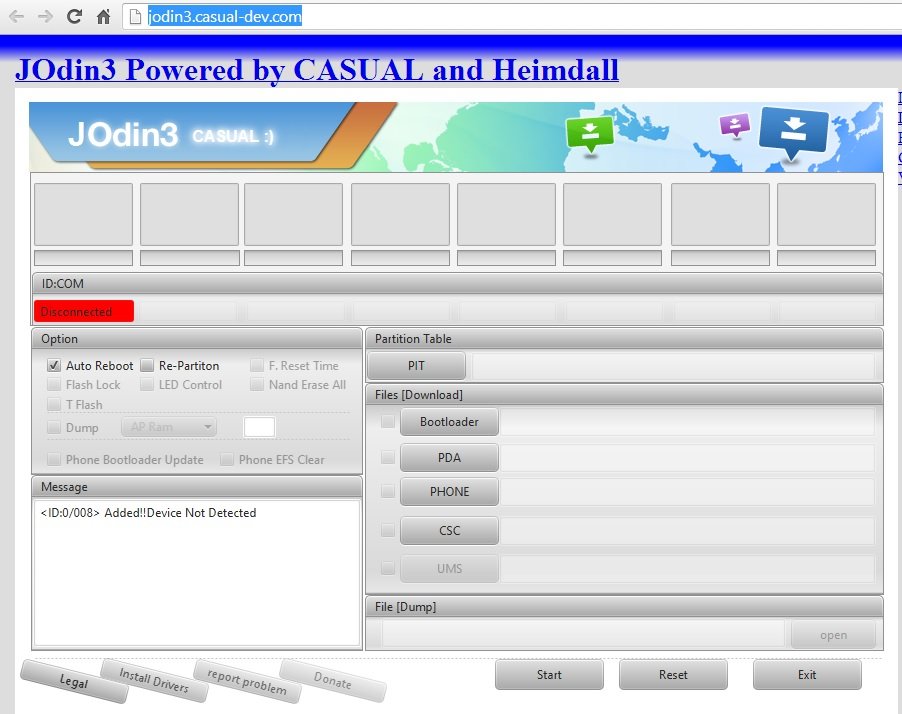Enable the checkbox next to PHONE
The image size is (902, 714).
(x=388, y=492)
